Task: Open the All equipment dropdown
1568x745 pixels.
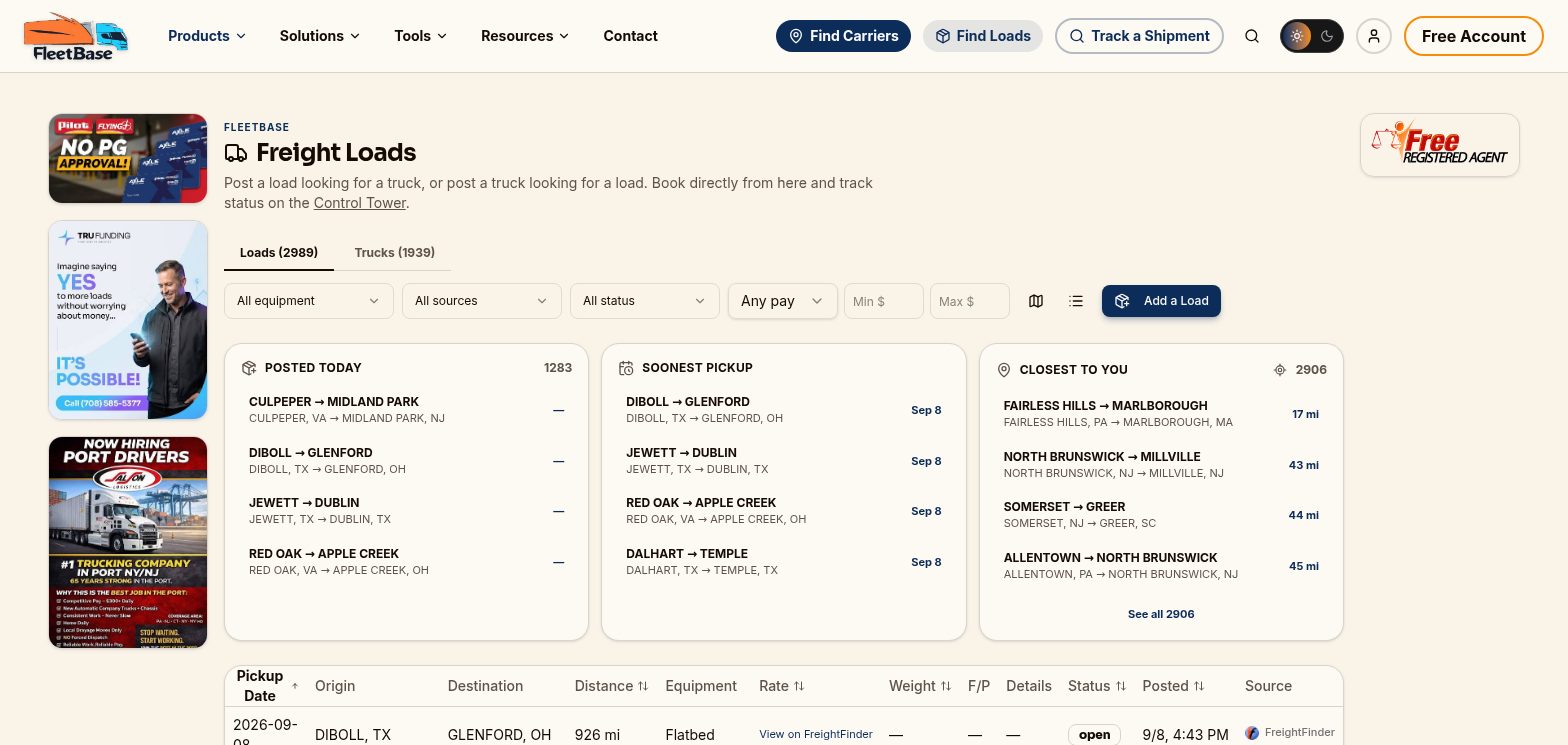Action: [x=309, y=301]
